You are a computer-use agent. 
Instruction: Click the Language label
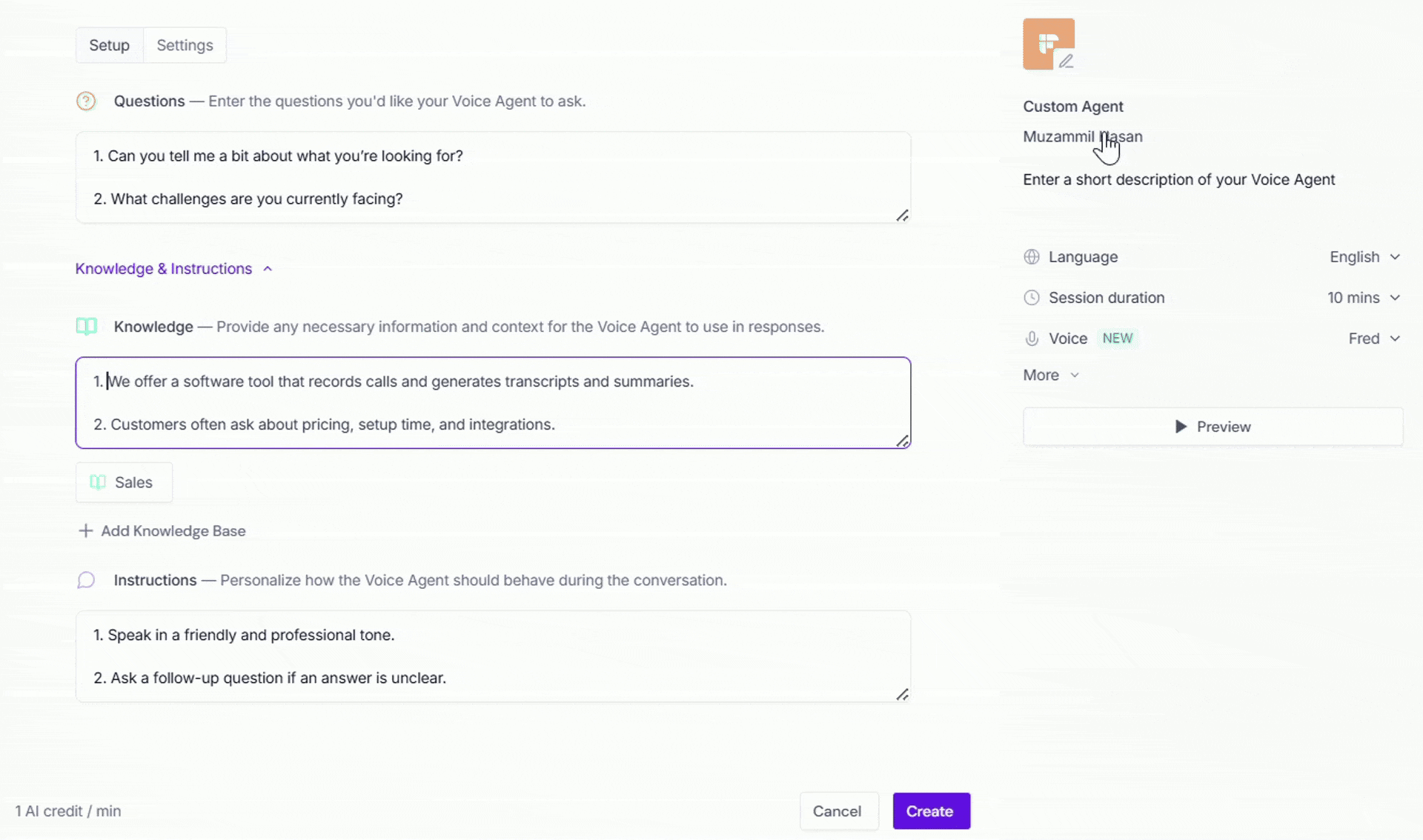tap(1083, 257)
